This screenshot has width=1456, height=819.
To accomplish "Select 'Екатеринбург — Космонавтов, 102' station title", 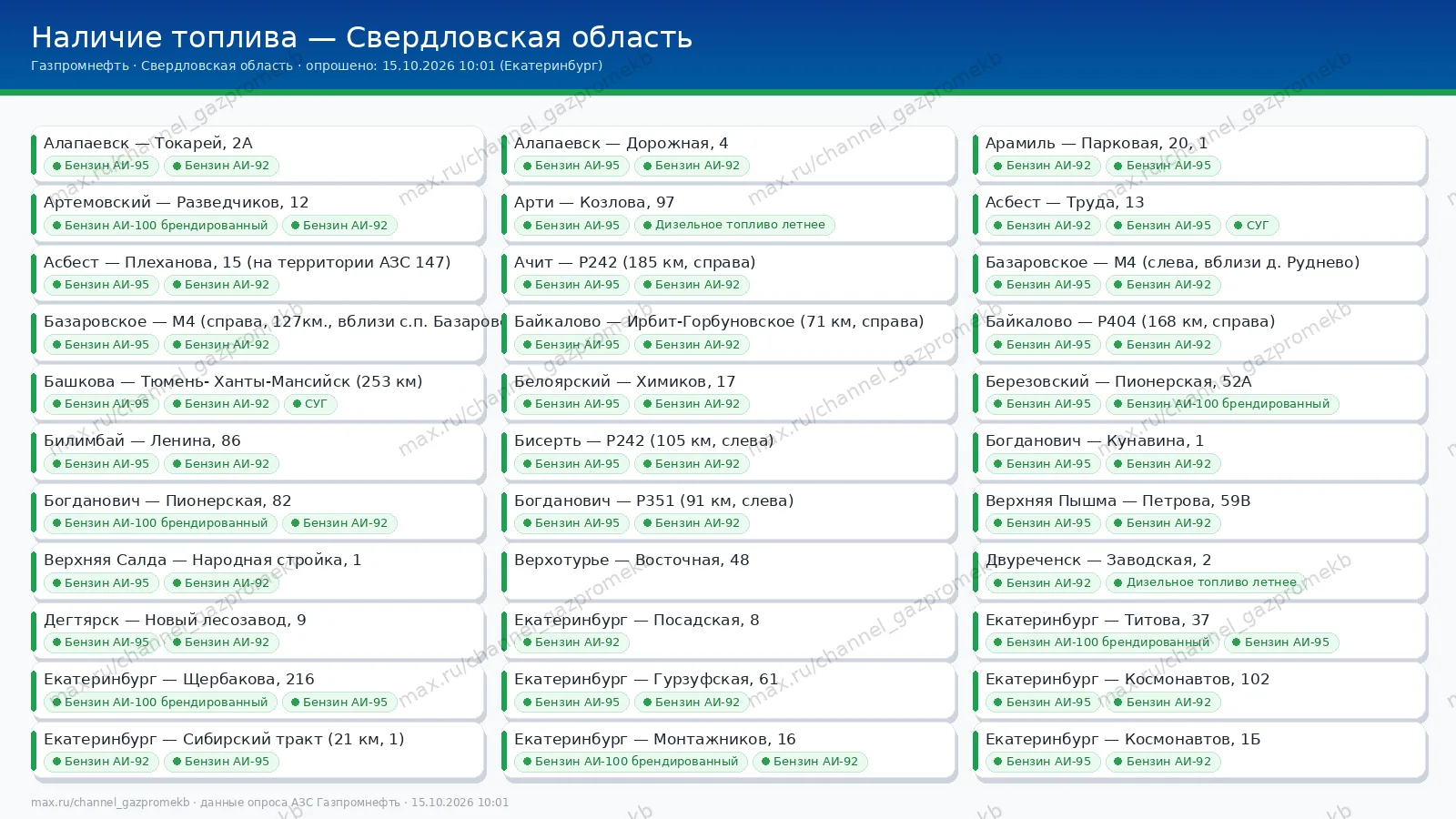I will [x=1127, y=679].
